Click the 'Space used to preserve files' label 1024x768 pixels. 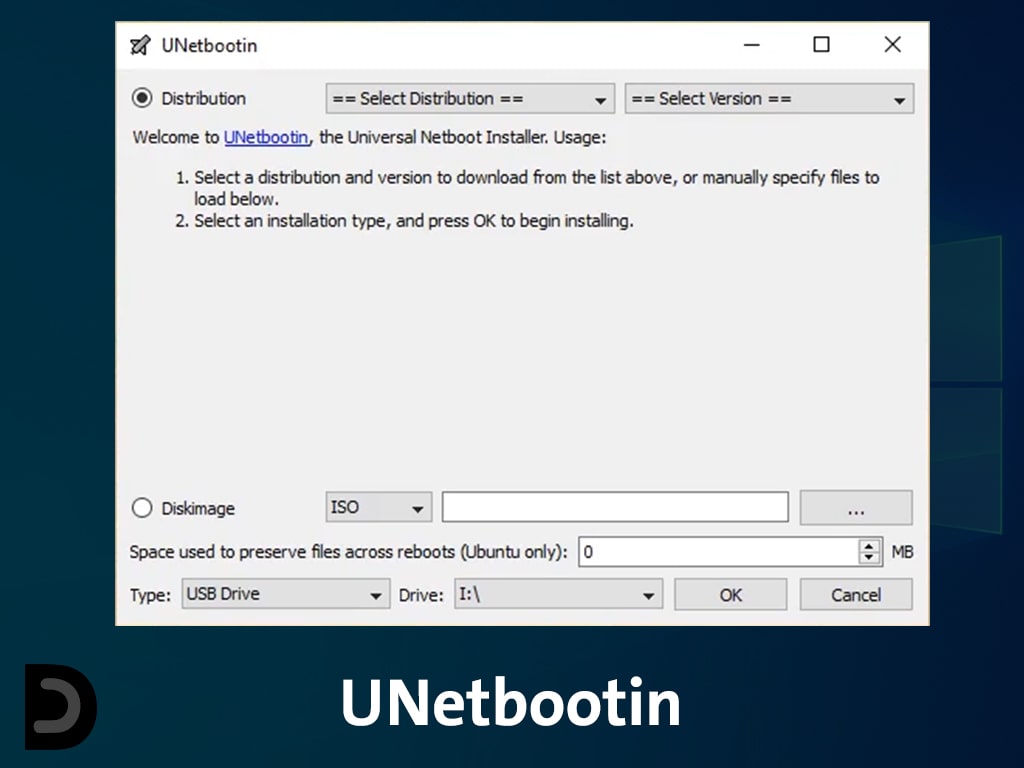(x=348, y=552)
